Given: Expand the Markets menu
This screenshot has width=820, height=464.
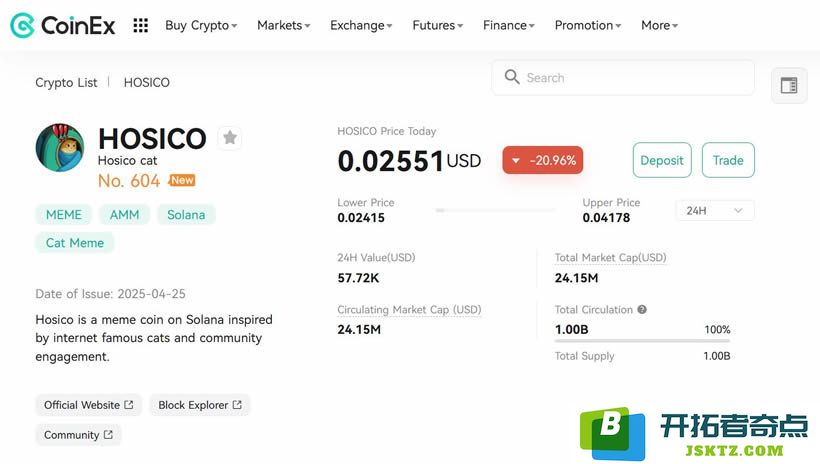Looking at the screenshot, I should tap(283, 25).
